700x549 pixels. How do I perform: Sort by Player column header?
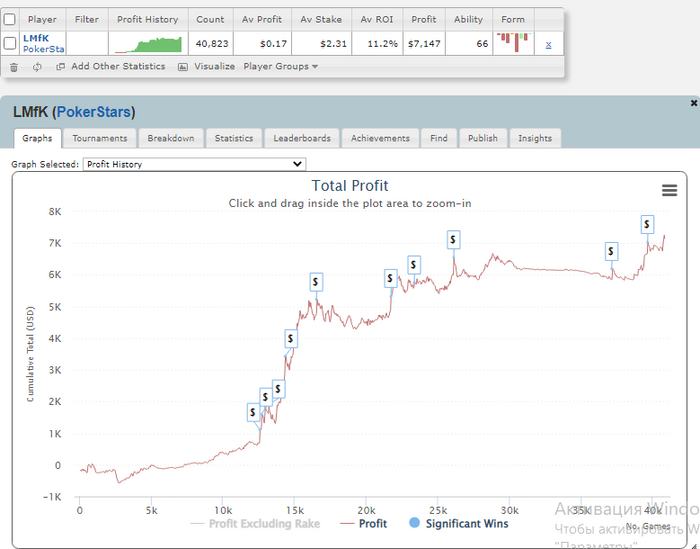[x=42, y=19]
